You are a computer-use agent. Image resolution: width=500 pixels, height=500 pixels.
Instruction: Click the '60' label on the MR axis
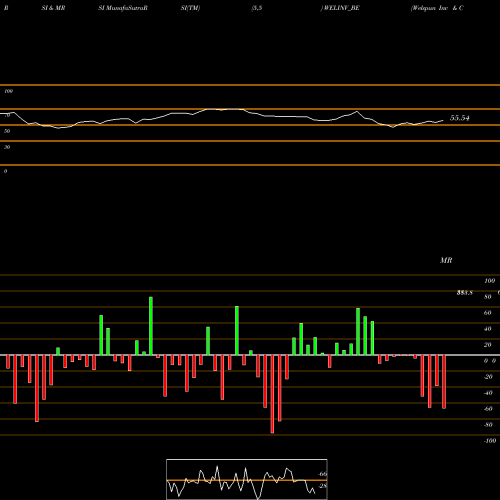click(x=488, y=313)
